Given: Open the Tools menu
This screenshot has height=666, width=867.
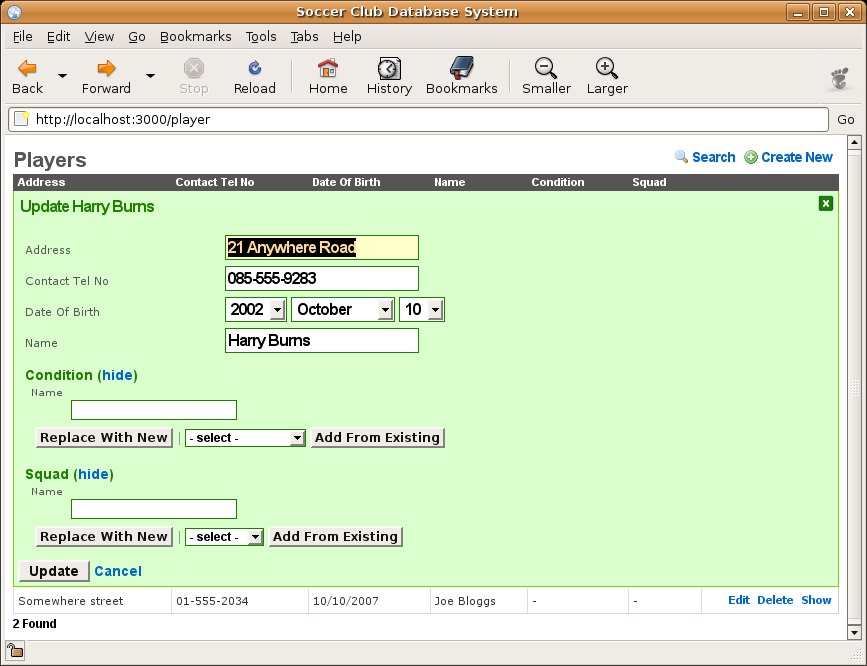Looking at the screenshot, I should pos(261,36).
